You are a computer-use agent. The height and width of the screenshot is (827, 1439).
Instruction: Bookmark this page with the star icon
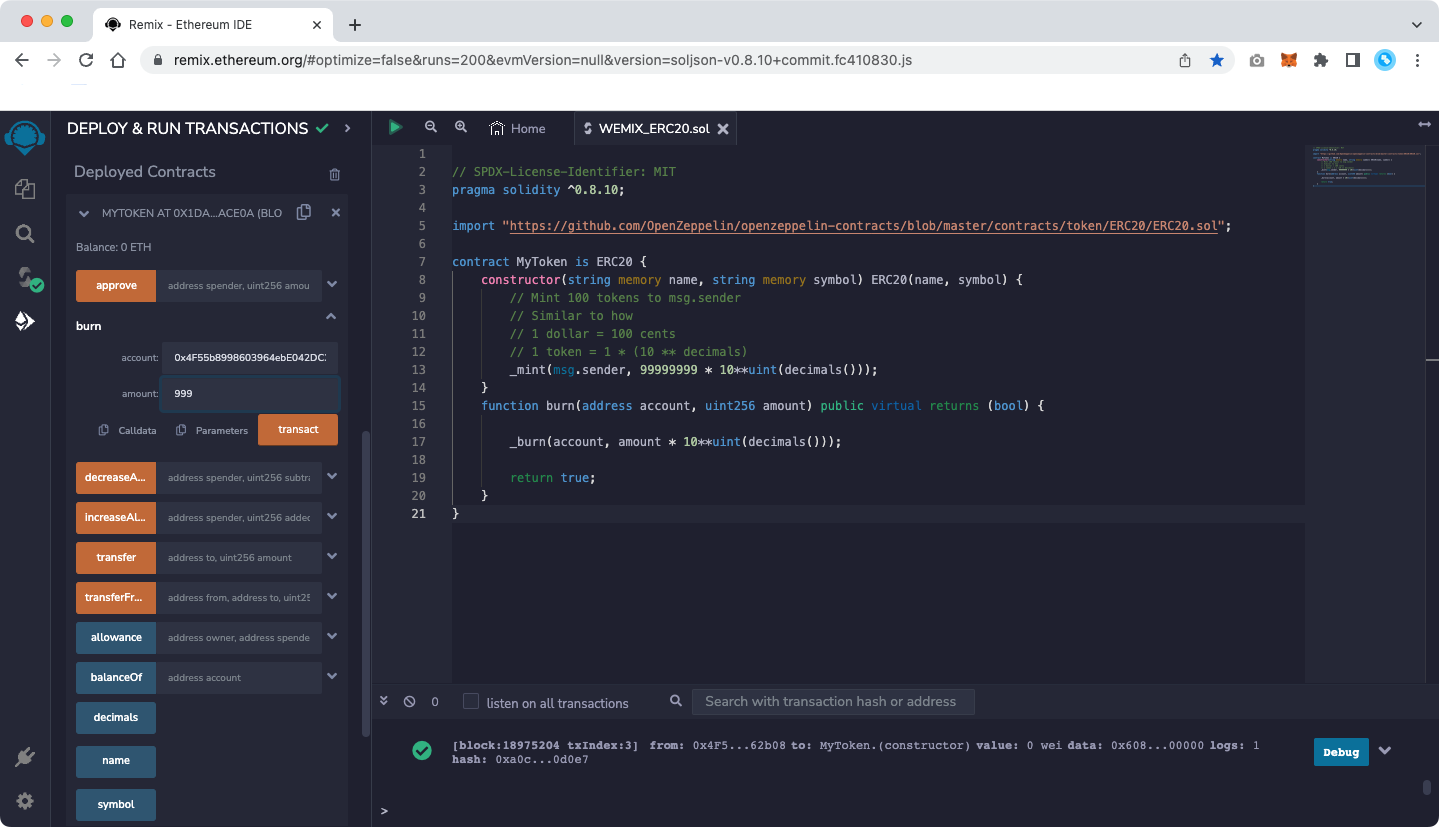pos(1217,60)
